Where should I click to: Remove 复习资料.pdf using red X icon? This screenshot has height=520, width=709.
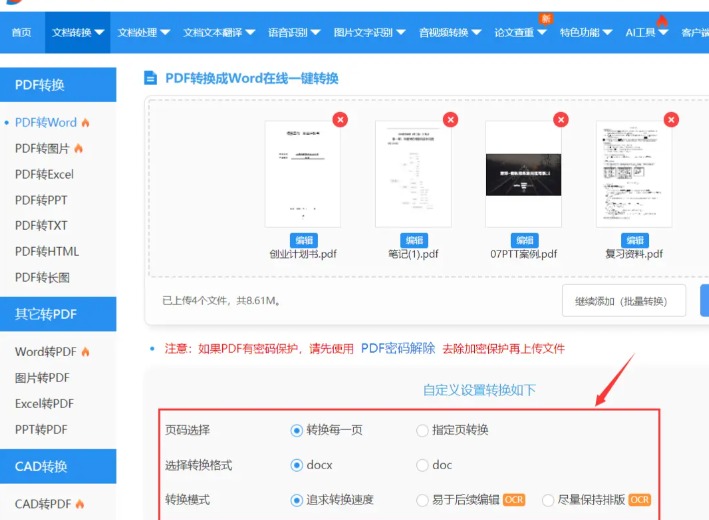click(x=671, y=120)
